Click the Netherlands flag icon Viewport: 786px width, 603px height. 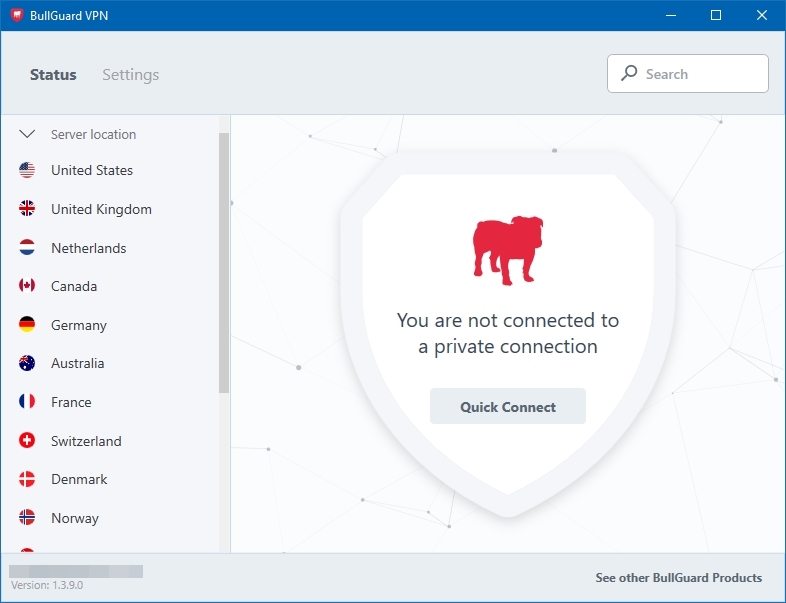pos(27,247)
